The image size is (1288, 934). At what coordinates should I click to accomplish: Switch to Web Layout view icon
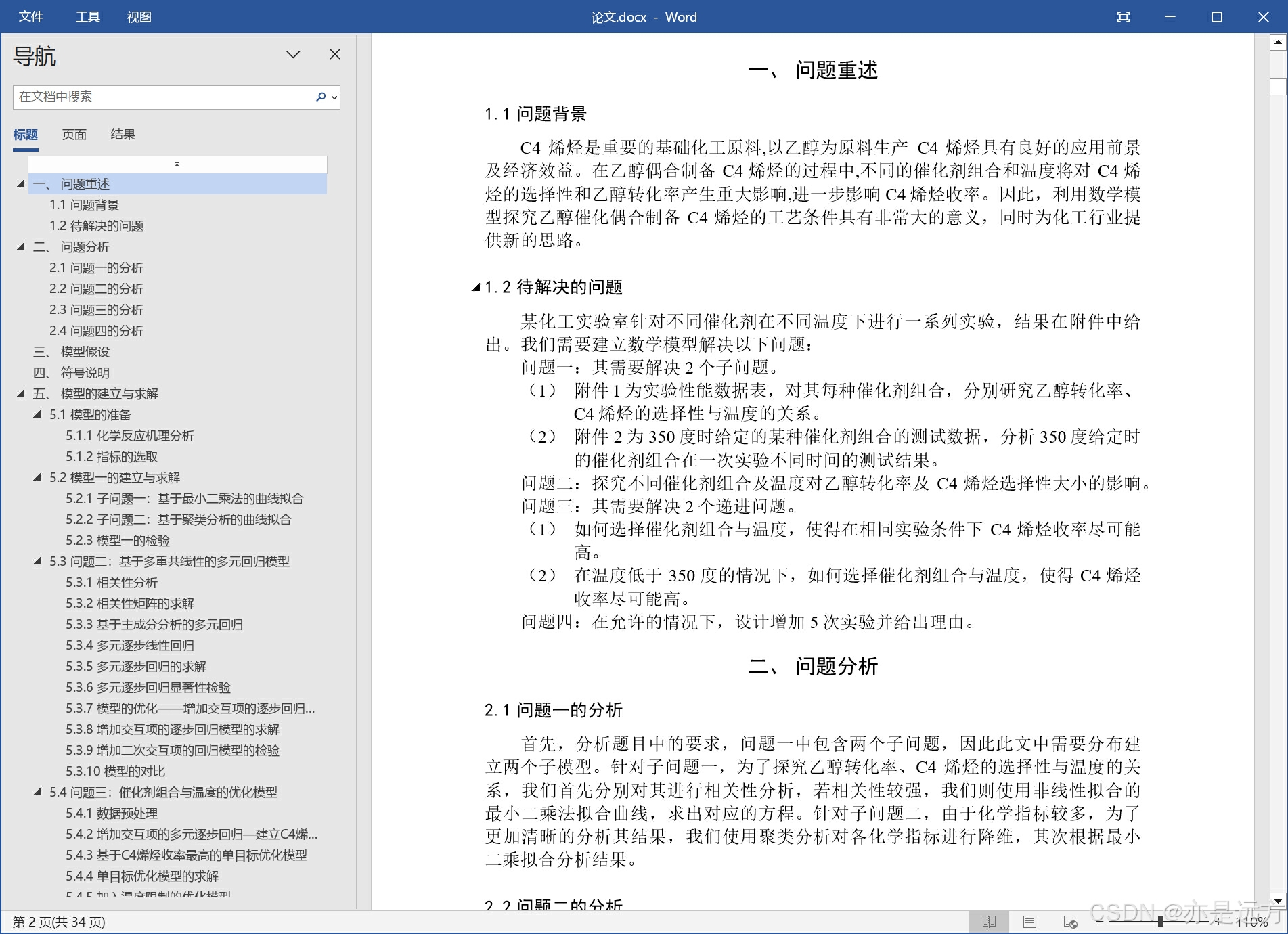tap(1070, 922)
